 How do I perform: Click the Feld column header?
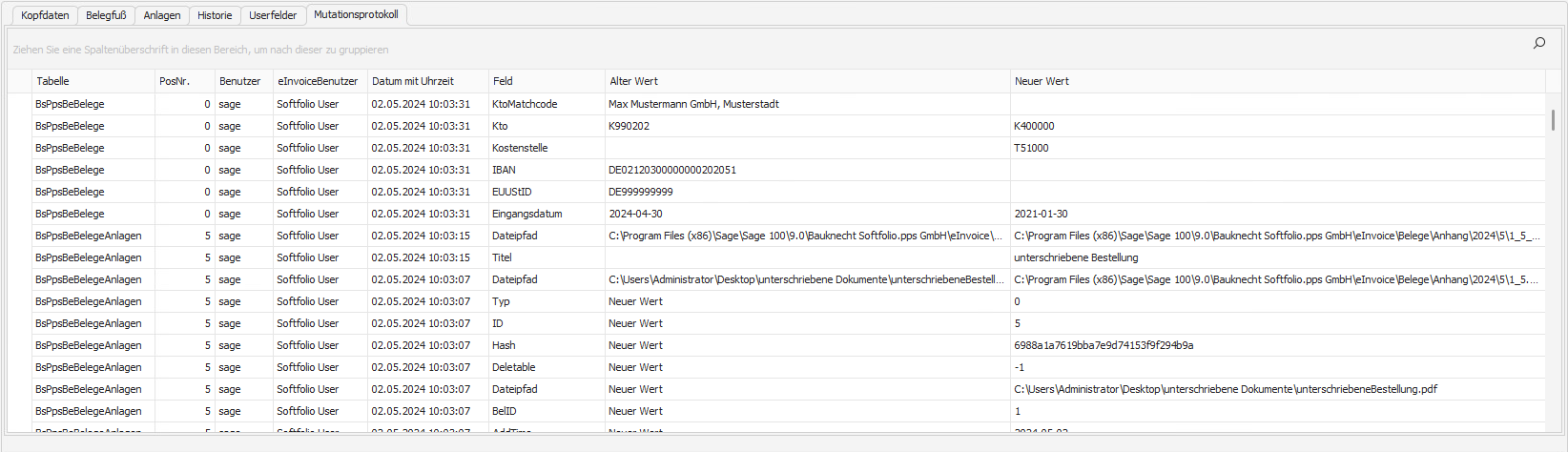(x=546, y=81)
